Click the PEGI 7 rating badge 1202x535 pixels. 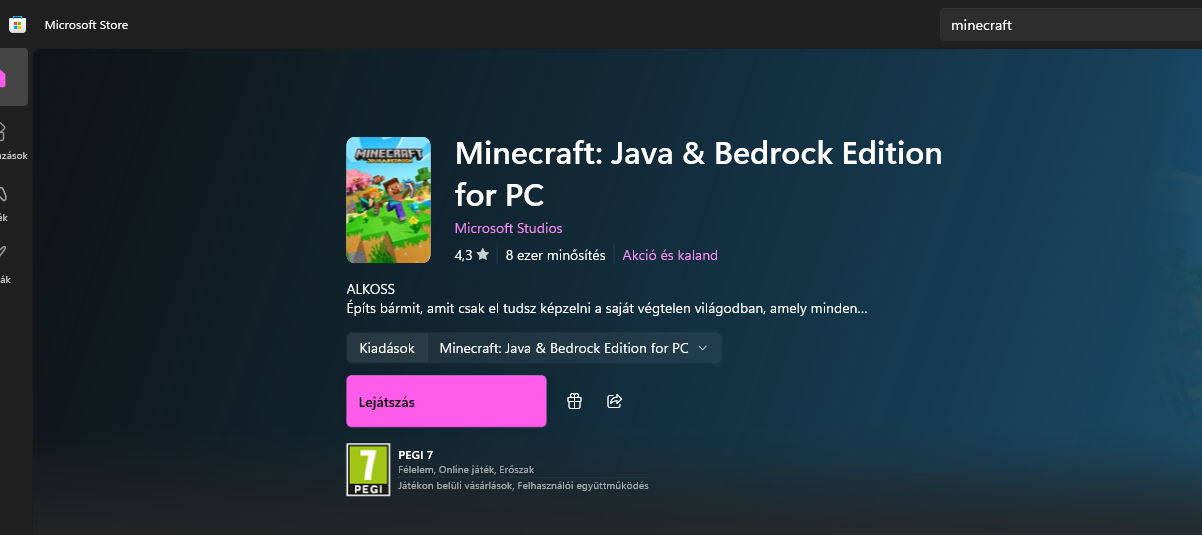coord(367,470)
